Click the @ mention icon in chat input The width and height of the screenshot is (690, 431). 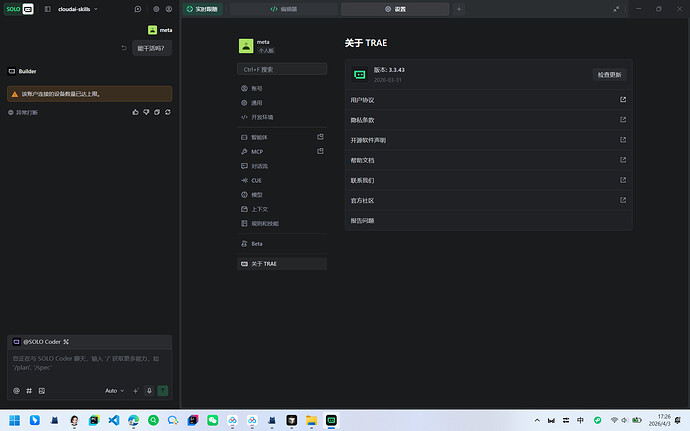coord(16,390)
